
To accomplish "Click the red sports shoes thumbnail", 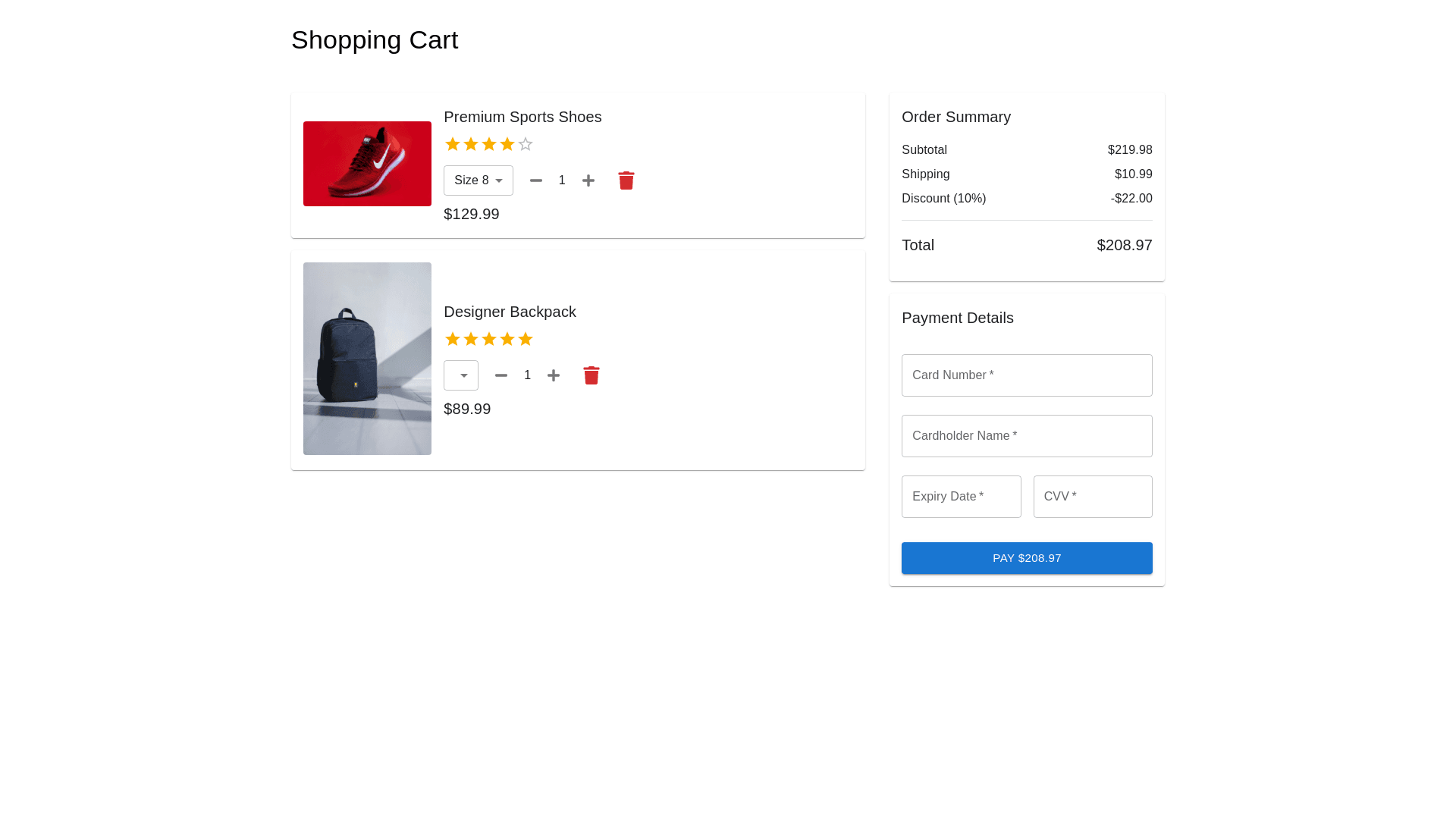I will click(367, 164).
